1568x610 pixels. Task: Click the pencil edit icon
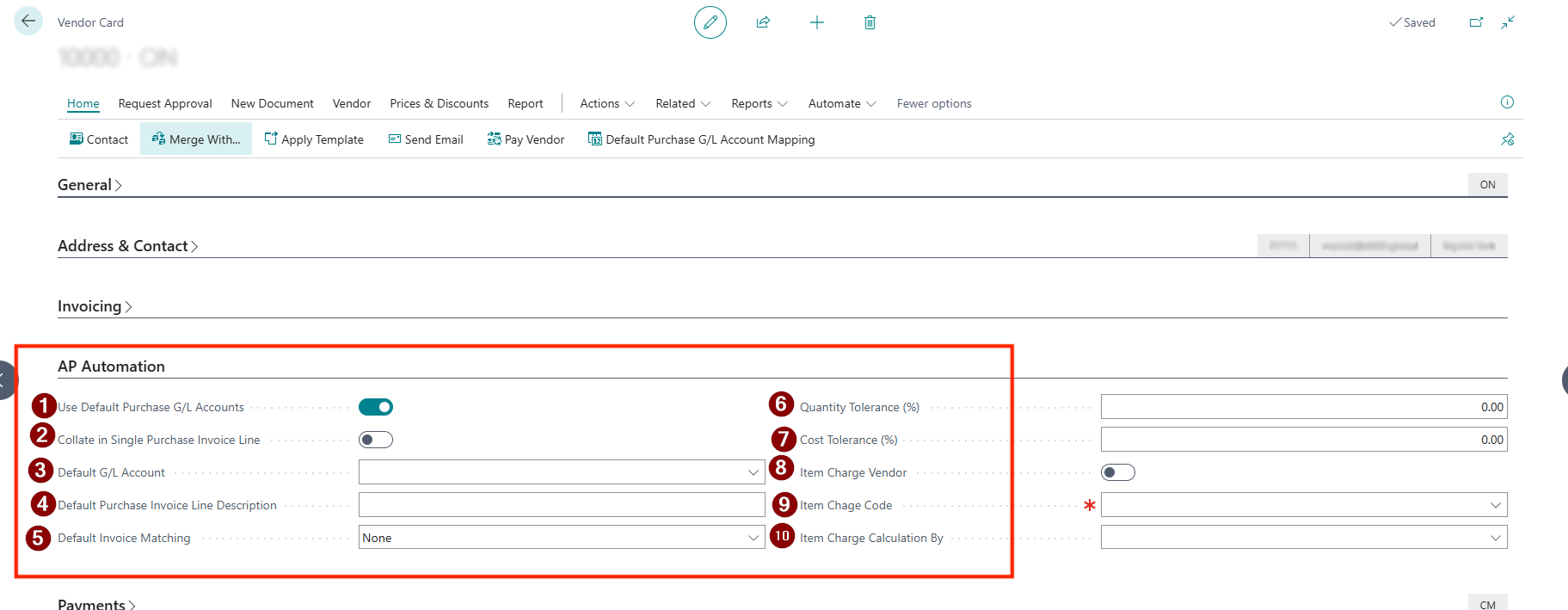tap(710, 22)
